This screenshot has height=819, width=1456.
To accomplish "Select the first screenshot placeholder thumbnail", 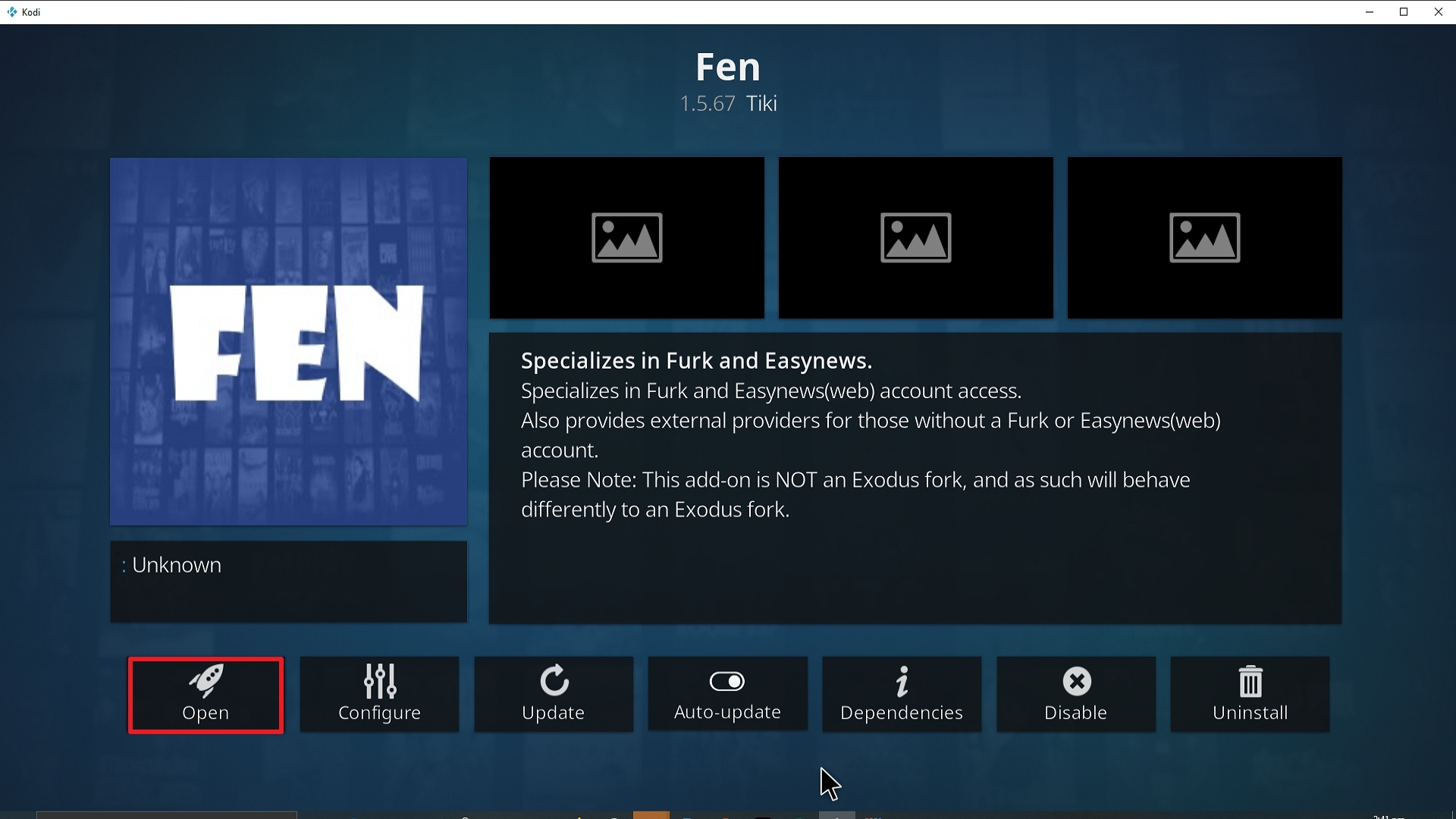I will (627, 237).
